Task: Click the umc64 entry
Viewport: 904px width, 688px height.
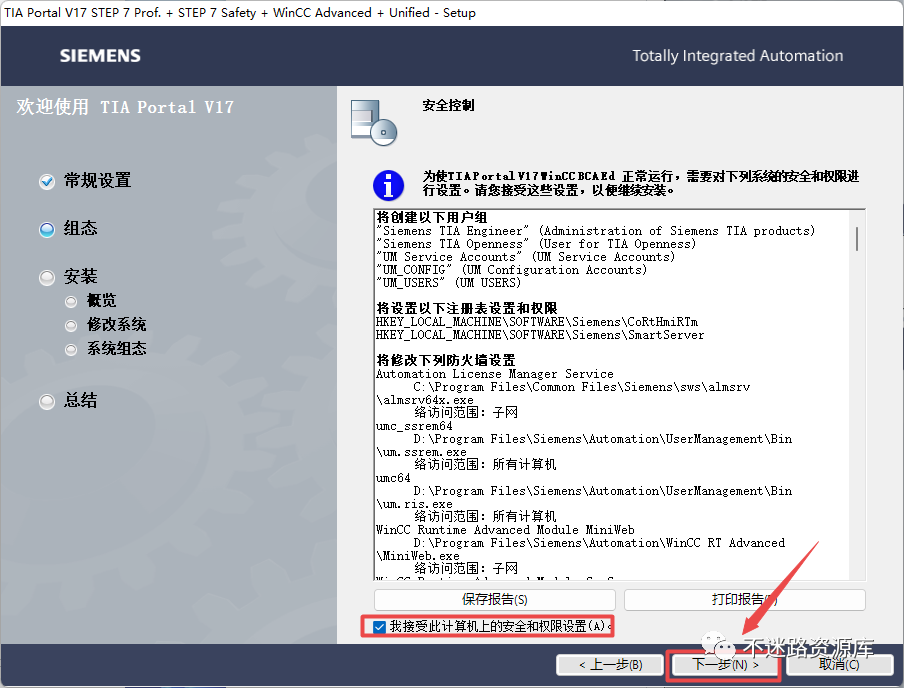Action: (x=393, y=478)
